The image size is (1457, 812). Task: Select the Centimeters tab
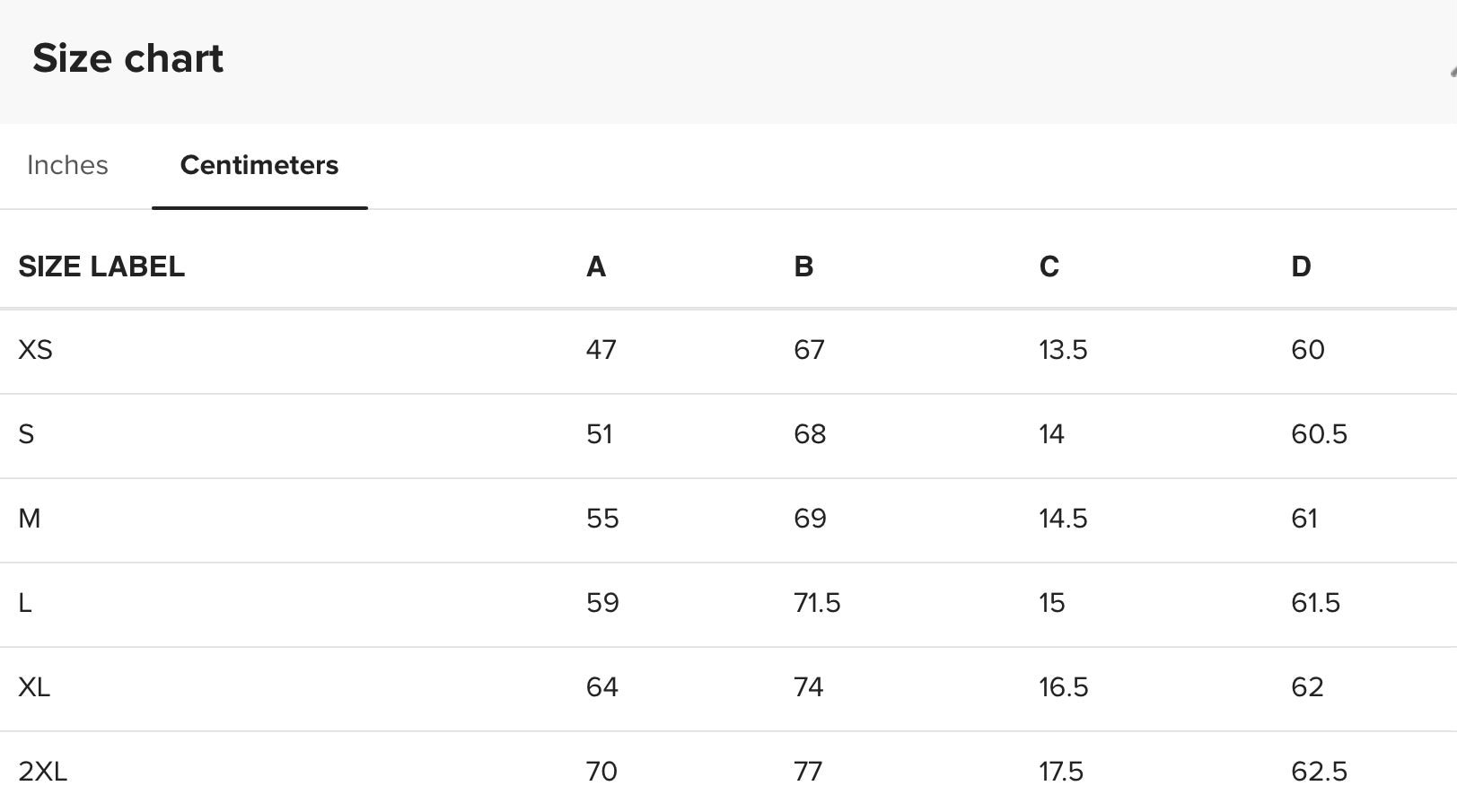(x=259, y=165)
